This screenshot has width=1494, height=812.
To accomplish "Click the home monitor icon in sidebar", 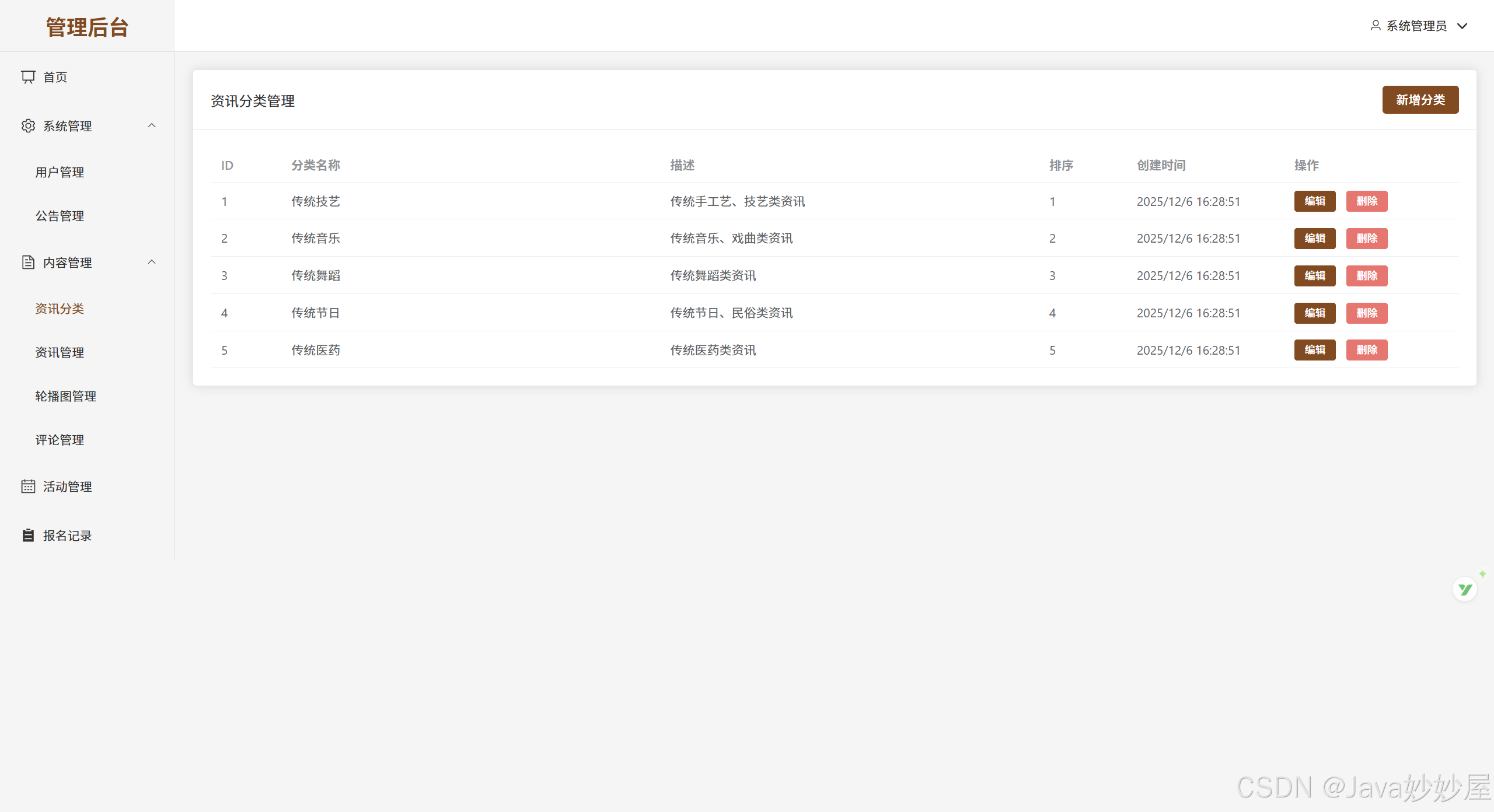I will [28, 77].
